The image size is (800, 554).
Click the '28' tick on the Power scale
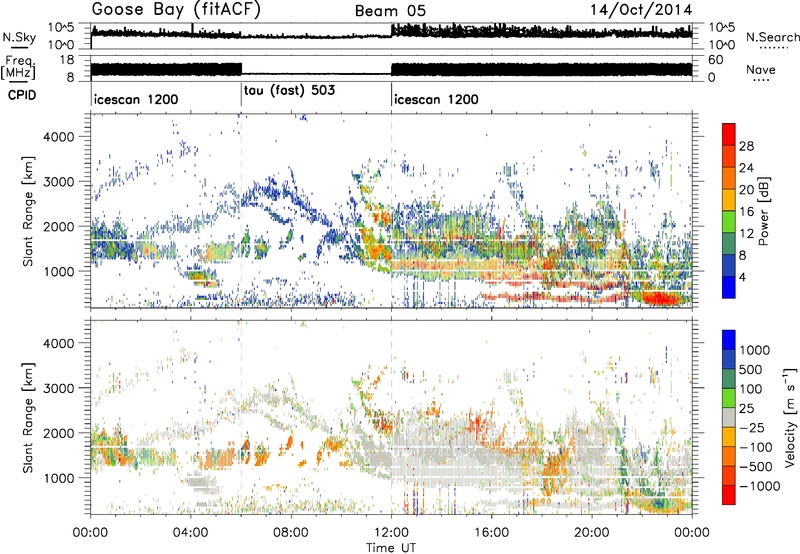746,146
